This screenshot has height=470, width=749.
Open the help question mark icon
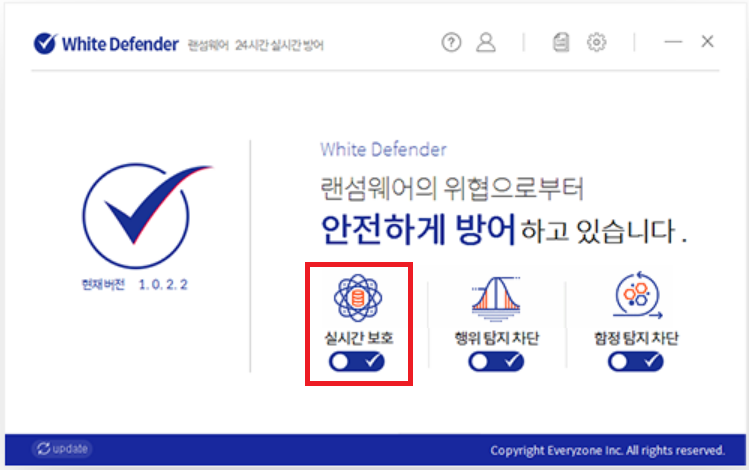click(451, 43)
